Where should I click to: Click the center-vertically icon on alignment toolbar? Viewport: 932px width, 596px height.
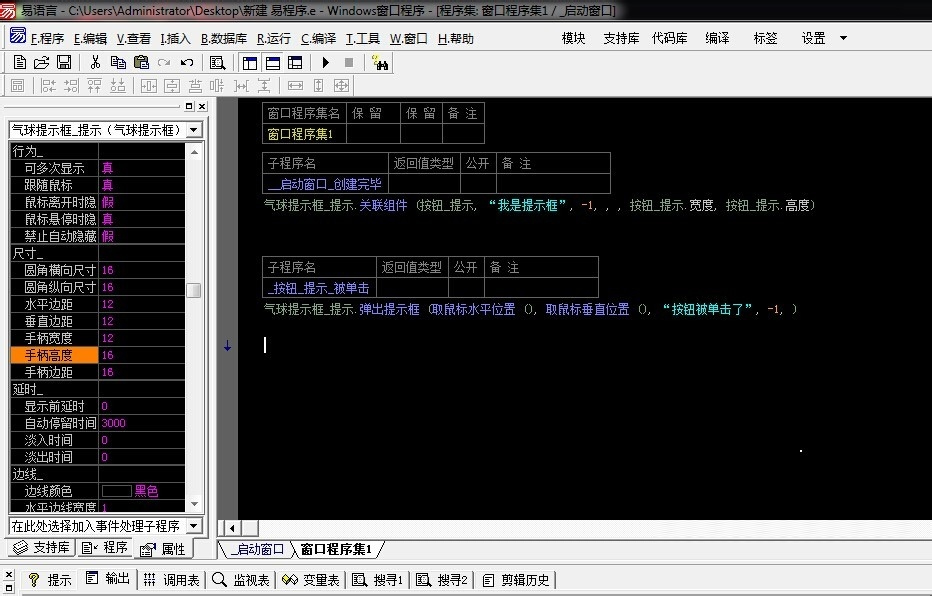(172, 86)
